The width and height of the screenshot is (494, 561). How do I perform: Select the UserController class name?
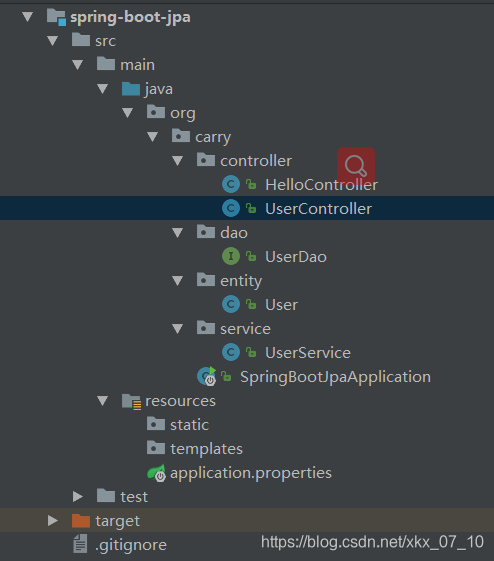[x=318, y=209]
